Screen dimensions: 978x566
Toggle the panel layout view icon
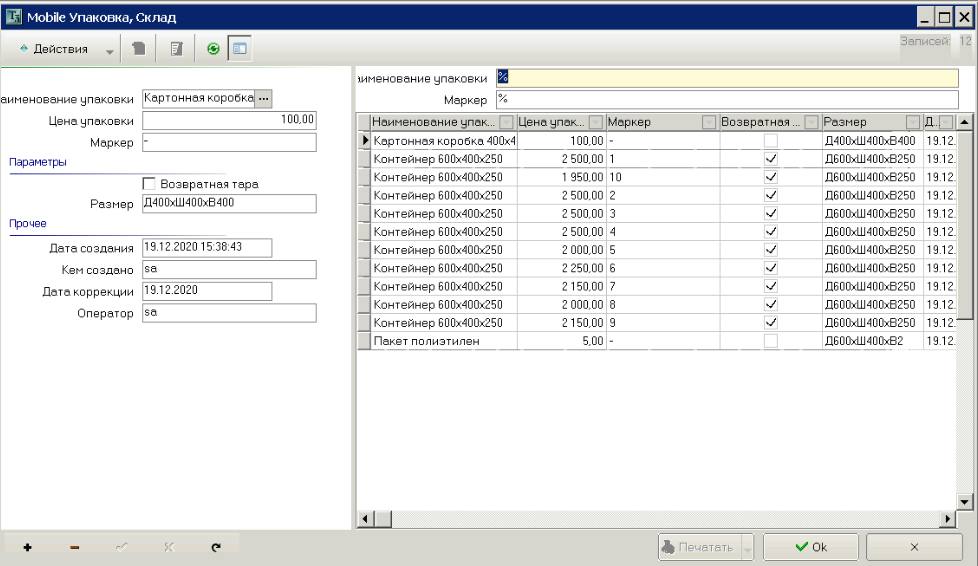click(x=240, y=49)
